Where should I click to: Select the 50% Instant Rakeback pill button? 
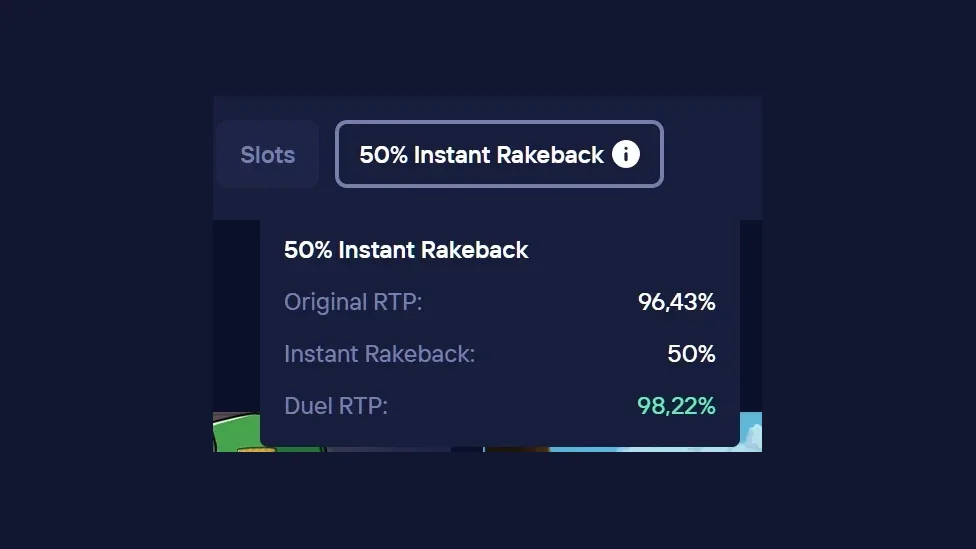pyautogui.click(x=499, y=154)
